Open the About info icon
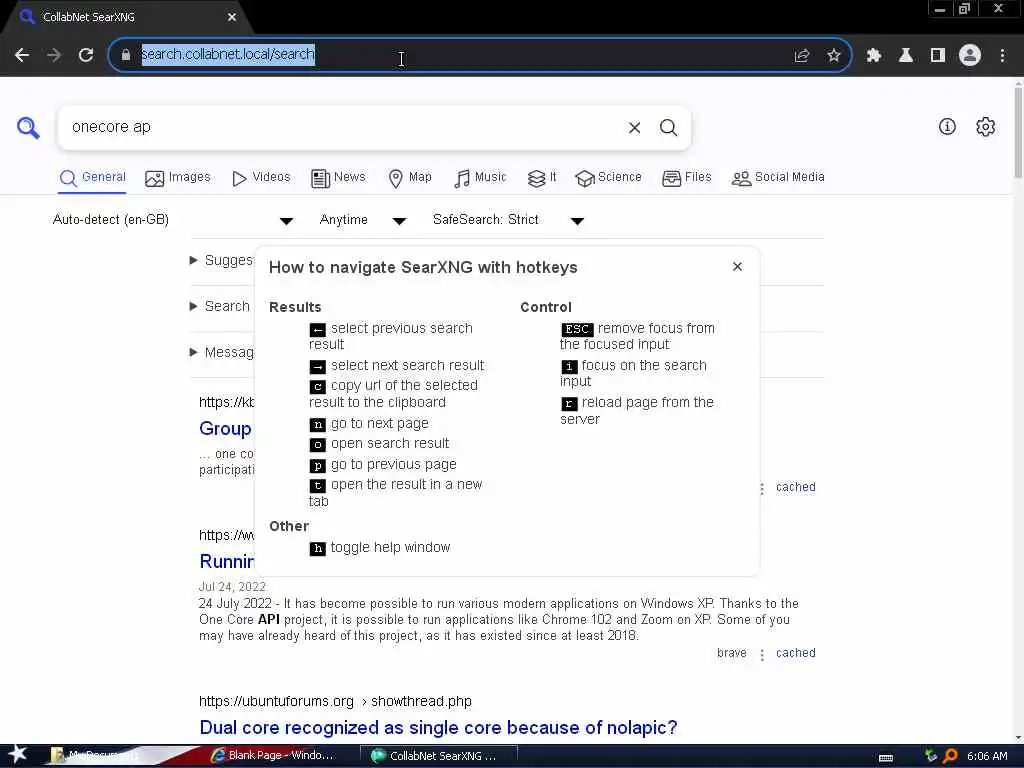The width and height of the screenshot is (1024, 768). (947, 127)
